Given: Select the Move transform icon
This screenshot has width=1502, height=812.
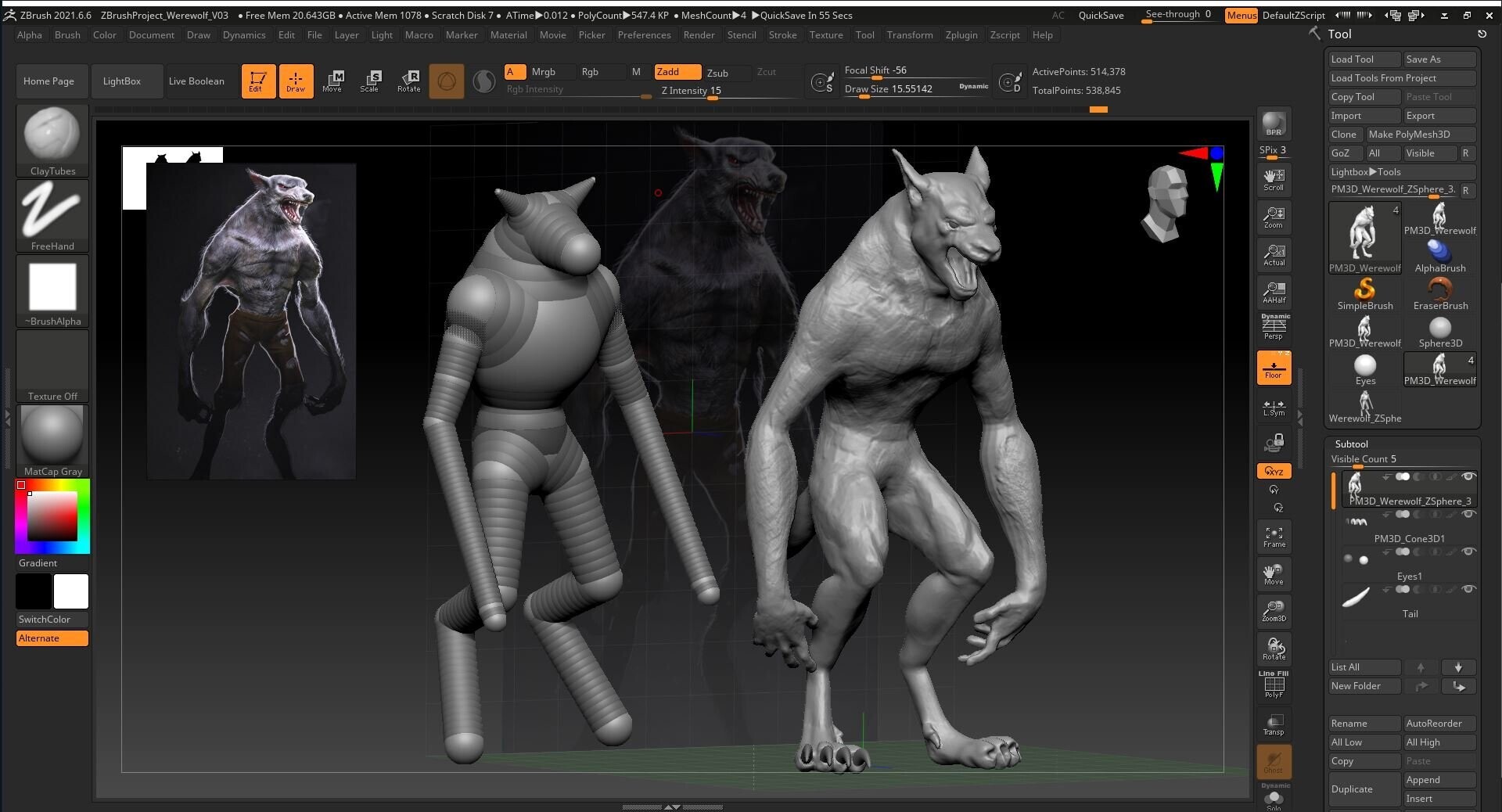Looking at the screenshot, I should (x=333, y=81).
